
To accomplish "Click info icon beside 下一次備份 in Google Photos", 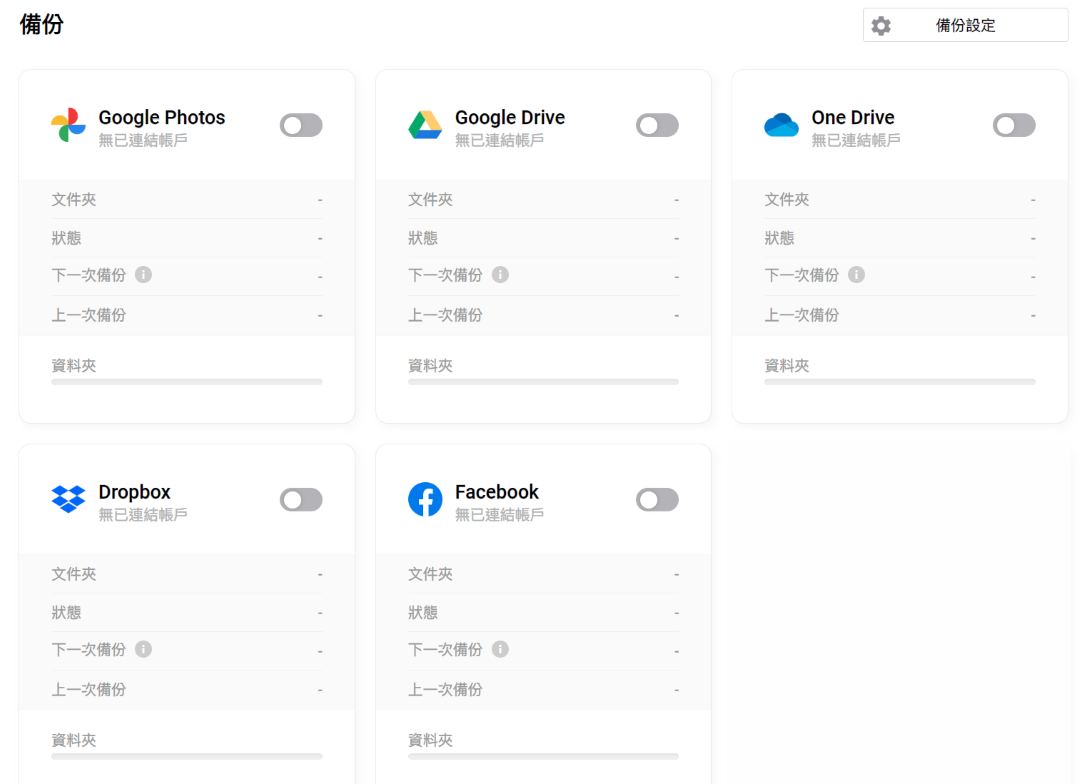I will click(143, 275).
